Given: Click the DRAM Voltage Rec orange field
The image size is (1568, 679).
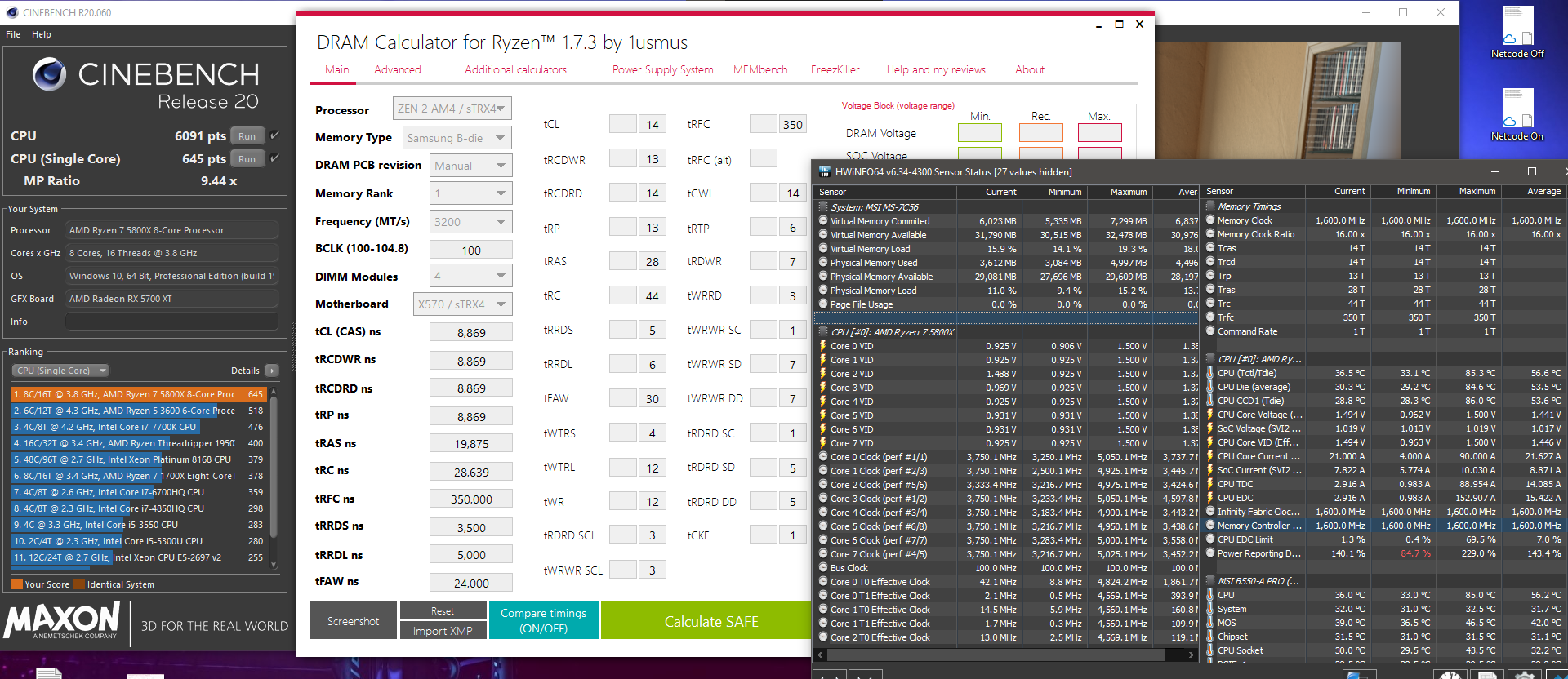Looking at the screenshot, I should 1041,132.
